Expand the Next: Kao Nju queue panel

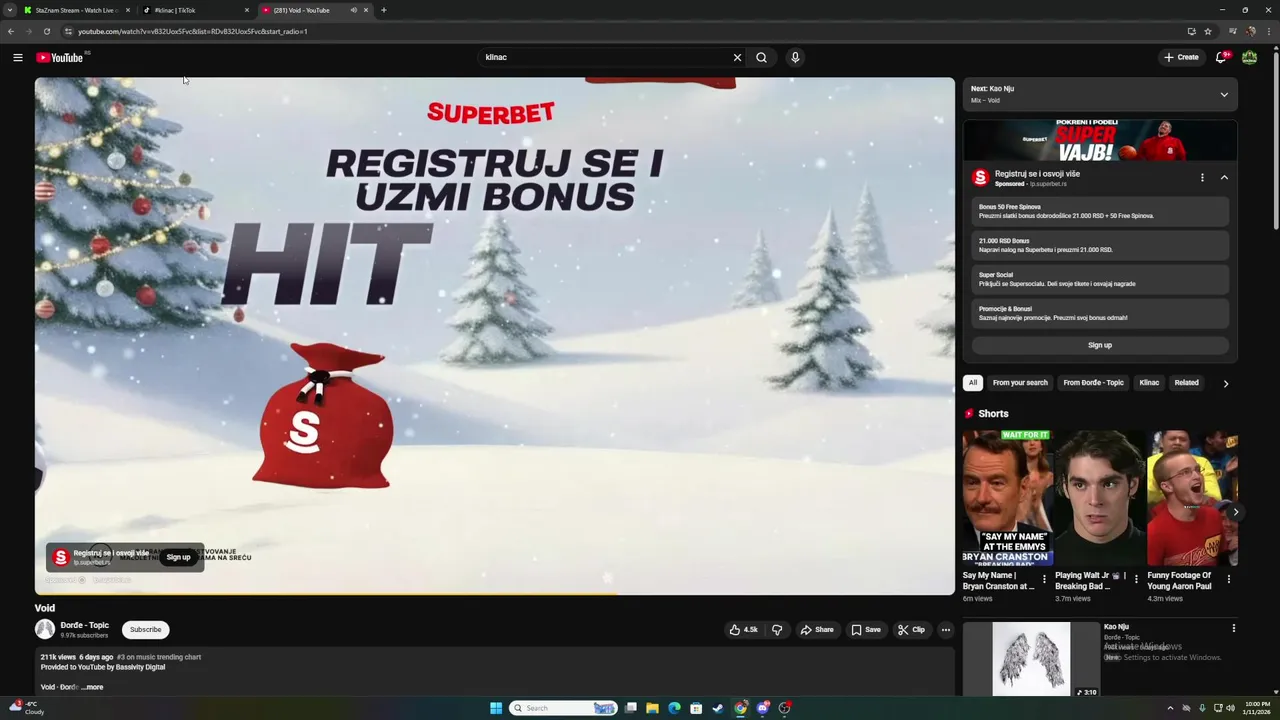pos(1224,95)
